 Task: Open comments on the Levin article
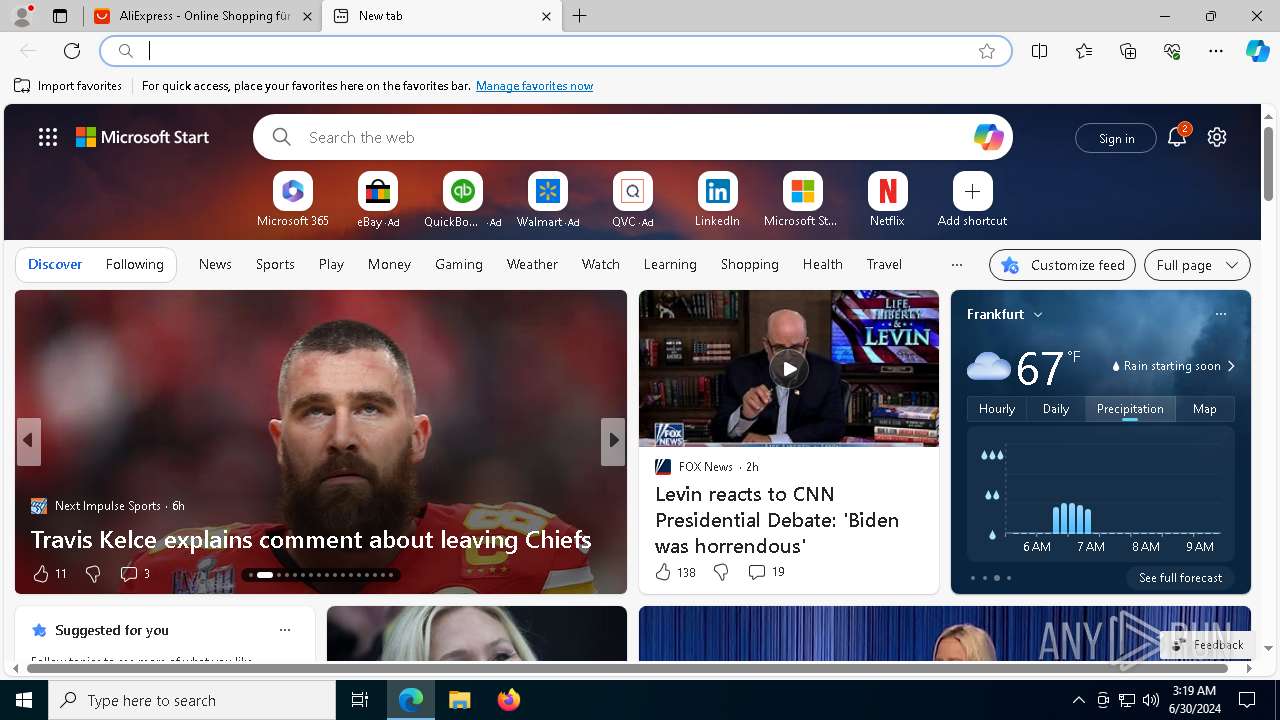765,572
